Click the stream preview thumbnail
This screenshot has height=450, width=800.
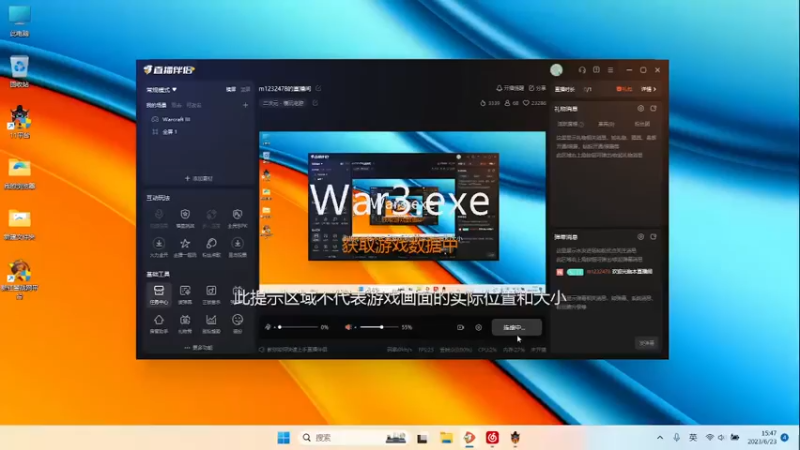point(402,212)
